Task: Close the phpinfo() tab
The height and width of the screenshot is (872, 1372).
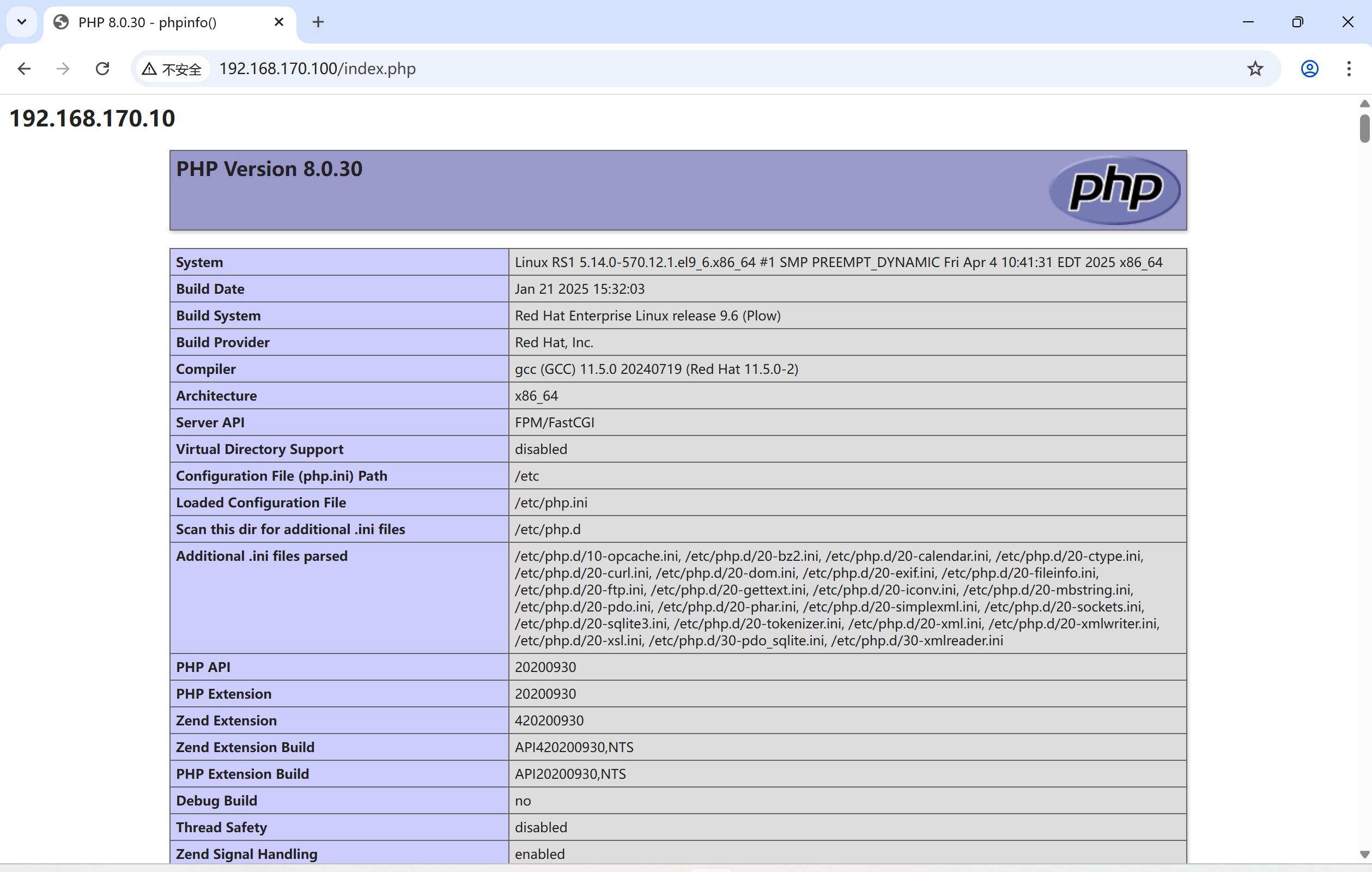Action: pos(278,22)
